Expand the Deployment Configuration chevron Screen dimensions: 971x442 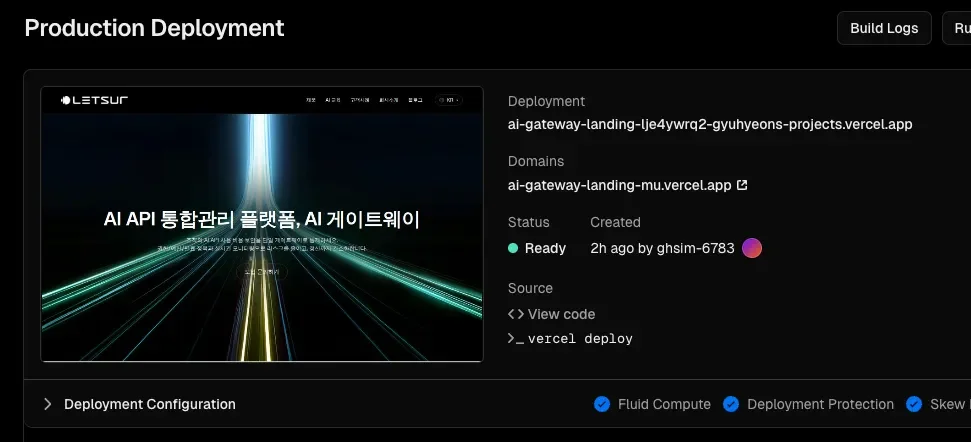pyautogui.click(x=47, y=404)
